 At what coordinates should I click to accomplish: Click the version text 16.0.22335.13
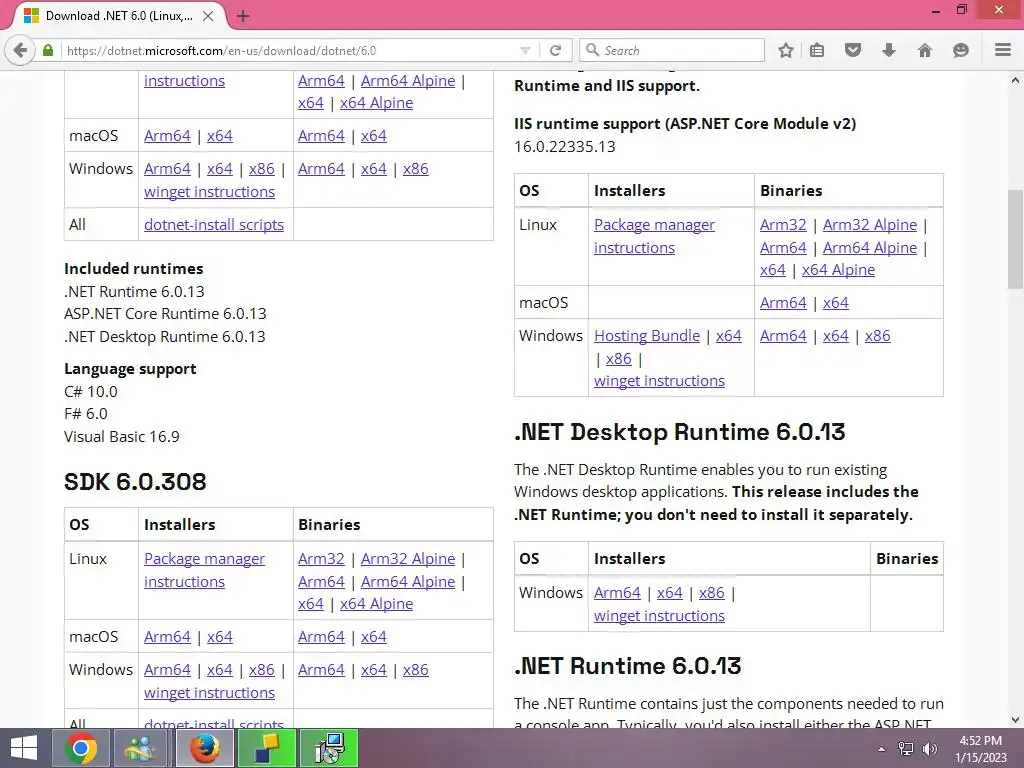[564, 147]
